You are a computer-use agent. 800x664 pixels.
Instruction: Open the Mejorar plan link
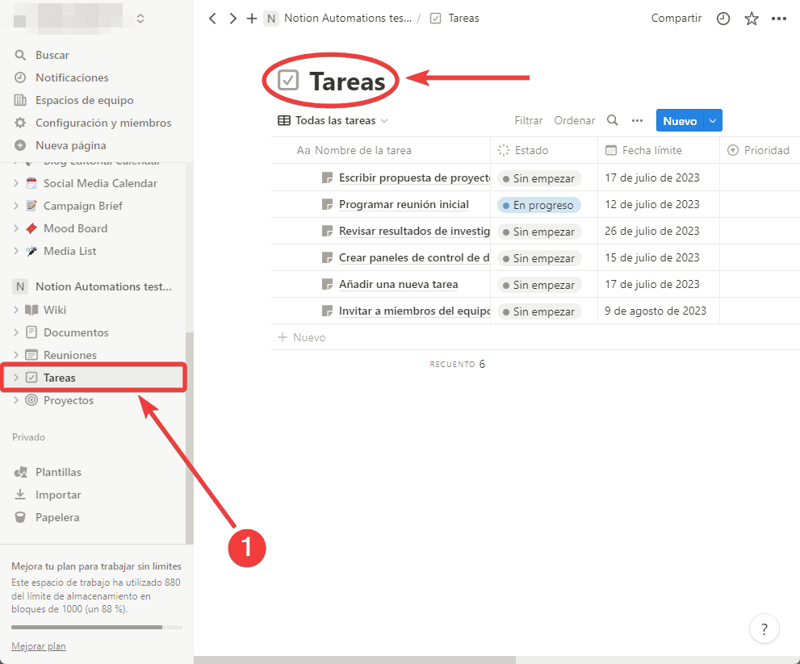coord(38,646)
